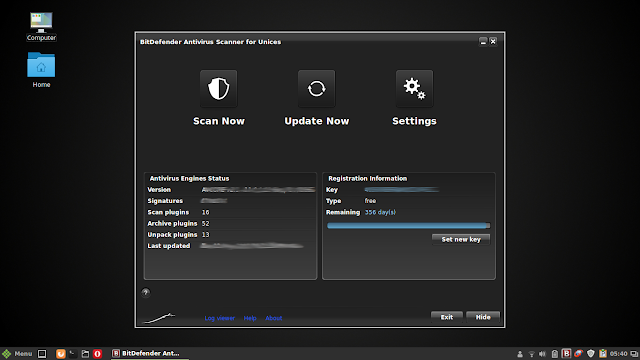640x360 pixels.
Task: Click the 'free' license type value
Action: pos(370,201)
